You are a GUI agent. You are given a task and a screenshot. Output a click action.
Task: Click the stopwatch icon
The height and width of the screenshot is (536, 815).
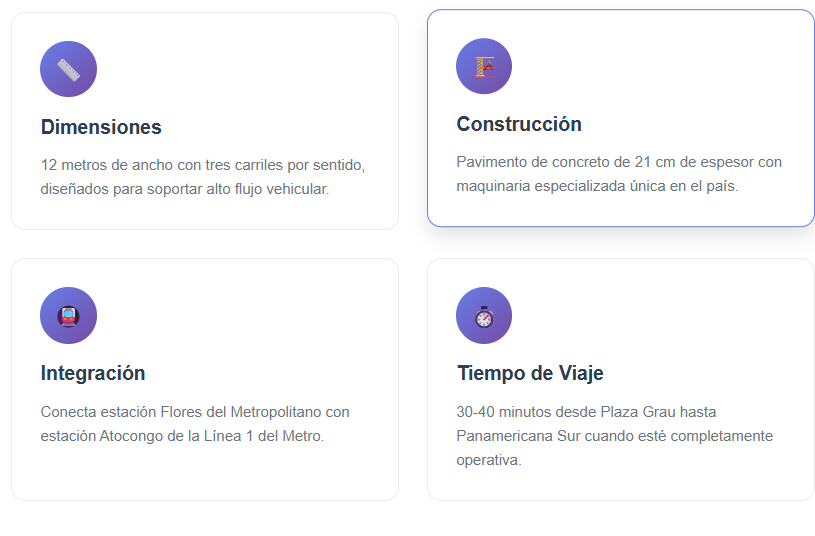484,317
